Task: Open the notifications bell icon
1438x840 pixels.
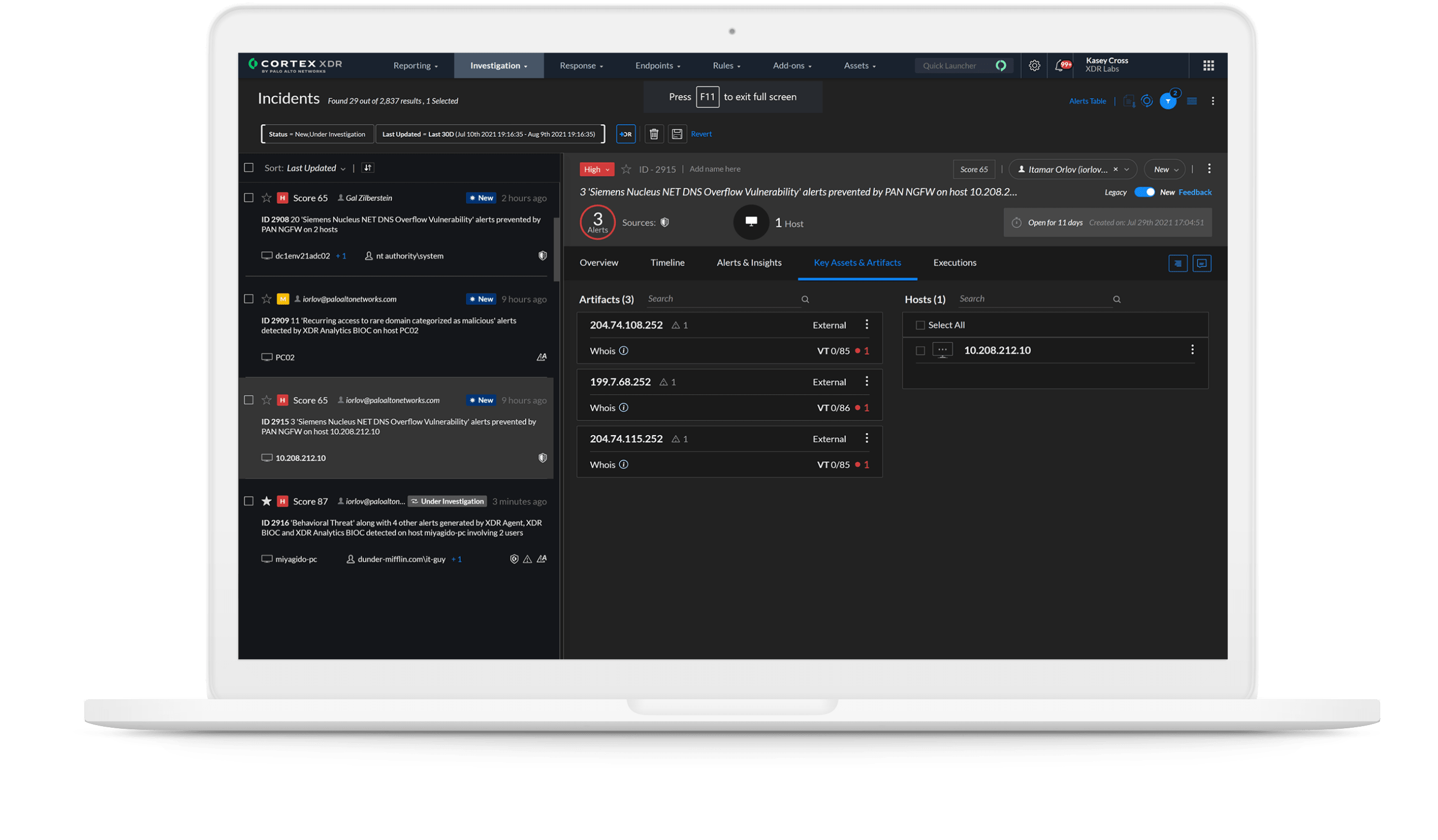Action: tap(1060, 66)
